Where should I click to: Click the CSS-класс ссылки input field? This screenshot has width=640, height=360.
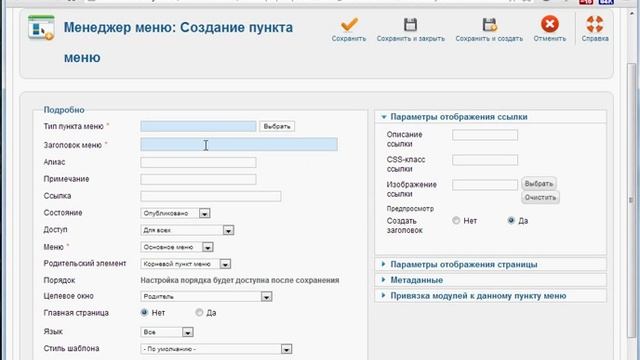485,160
